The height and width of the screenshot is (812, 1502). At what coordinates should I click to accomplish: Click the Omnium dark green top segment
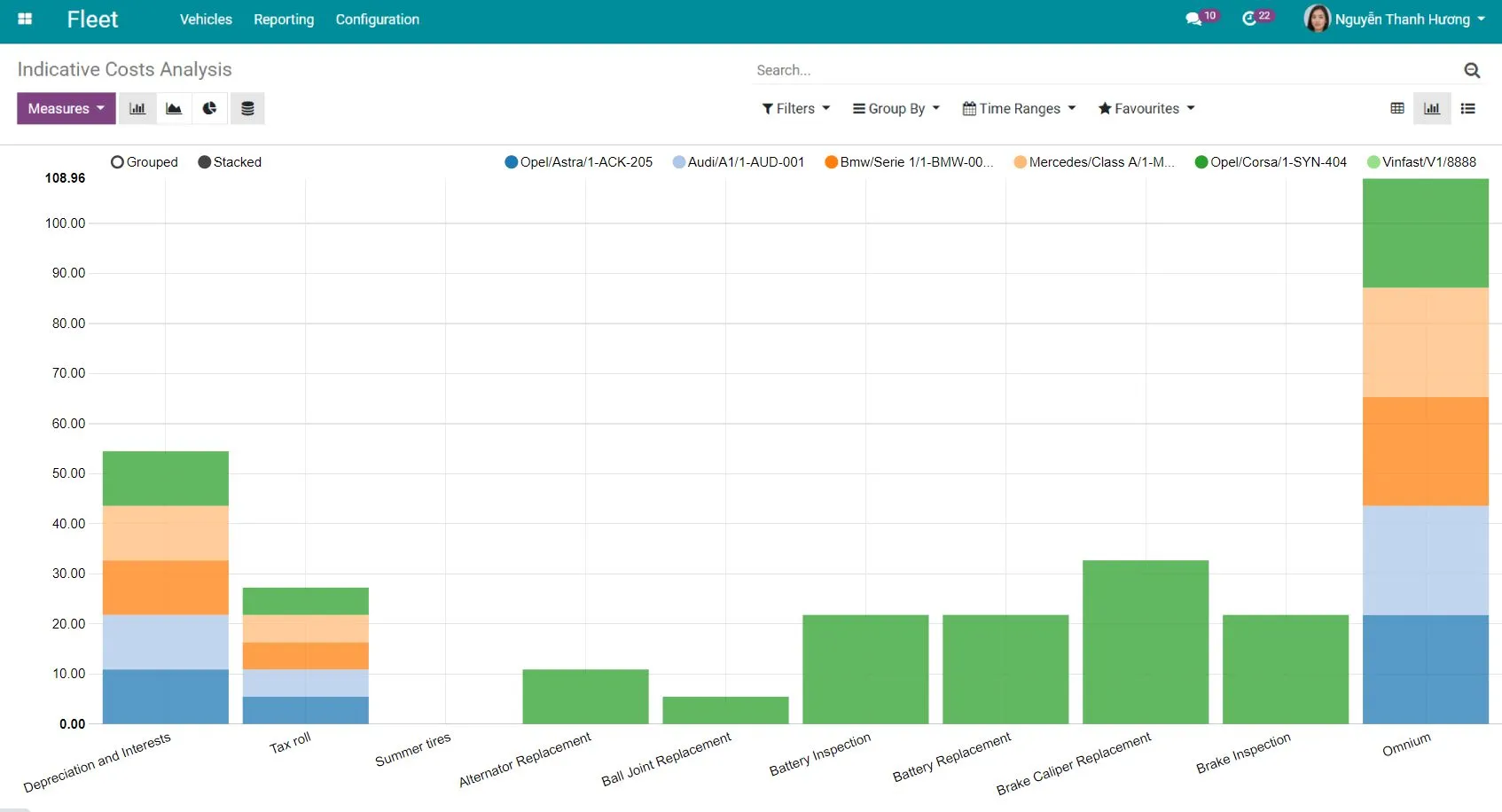pos(1425,233)
